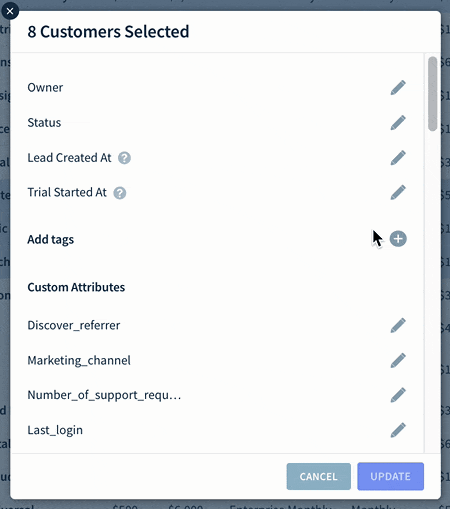Click the Add tags label
The image size is (450, 509).
51,239
